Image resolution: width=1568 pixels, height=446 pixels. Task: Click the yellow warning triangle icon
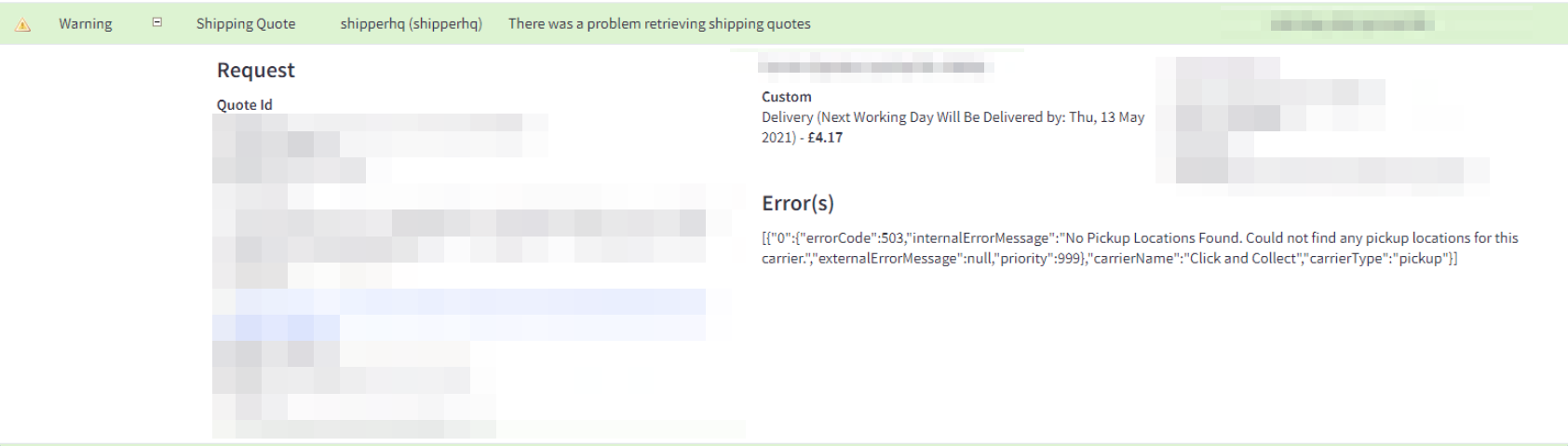click(x=23, y=25)
